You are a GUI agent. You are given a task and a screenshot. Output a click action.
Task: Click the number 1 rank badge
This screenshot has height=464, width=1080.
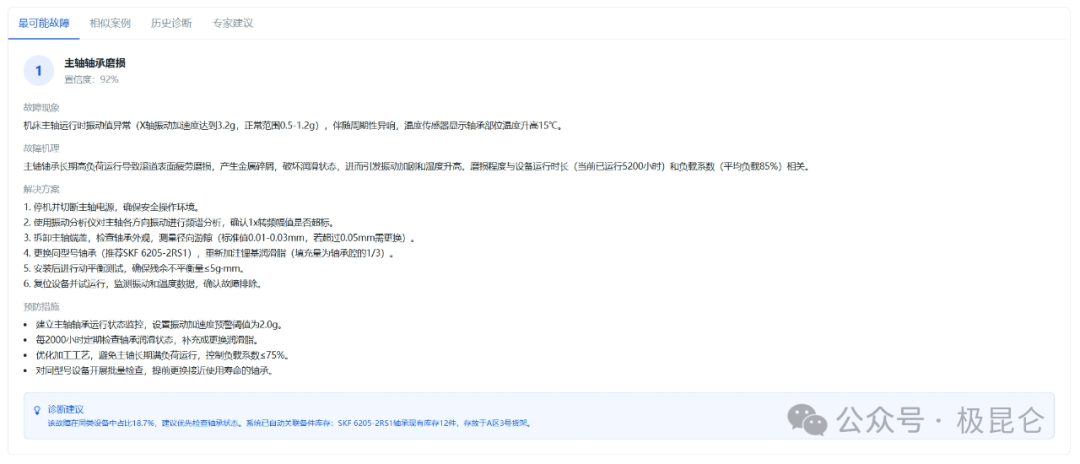coord(39,70)
